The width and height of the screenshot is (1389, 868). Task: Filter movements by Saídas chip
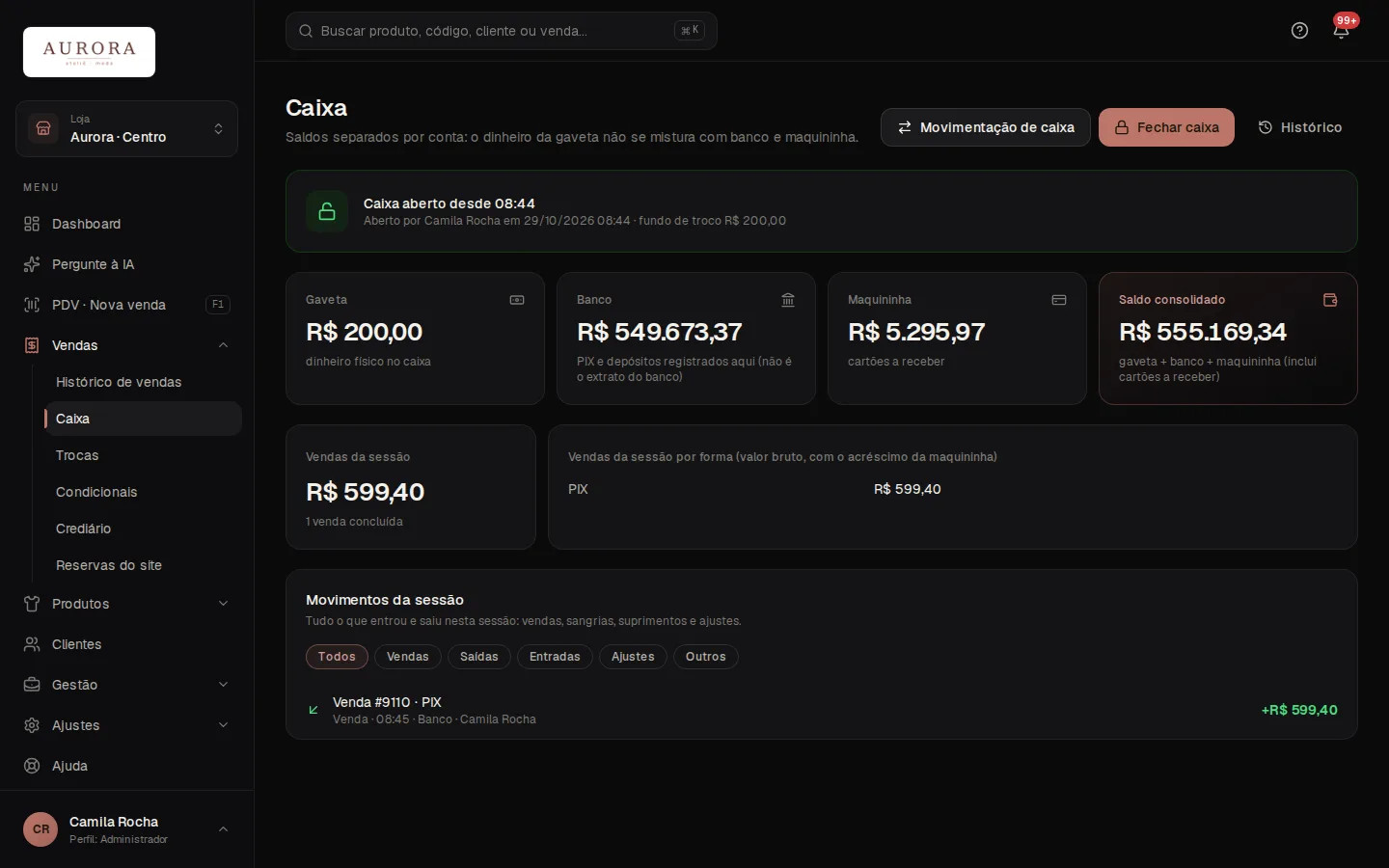[x=479, y=657]
